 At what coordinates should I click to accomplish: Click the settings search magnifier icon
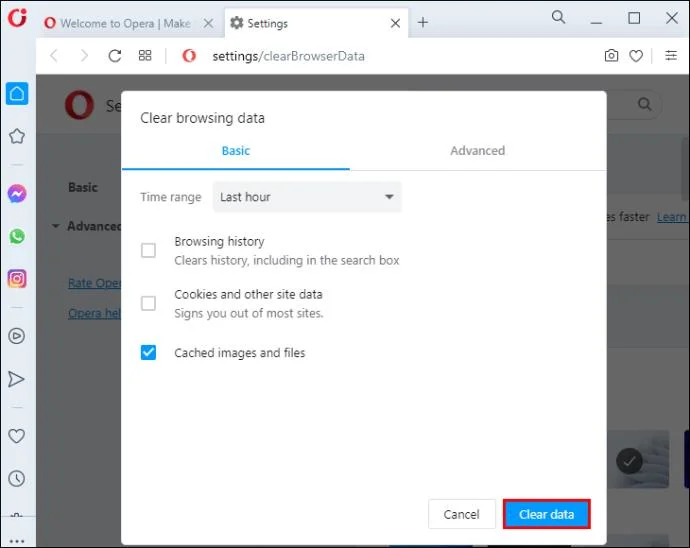pos(645,104)
